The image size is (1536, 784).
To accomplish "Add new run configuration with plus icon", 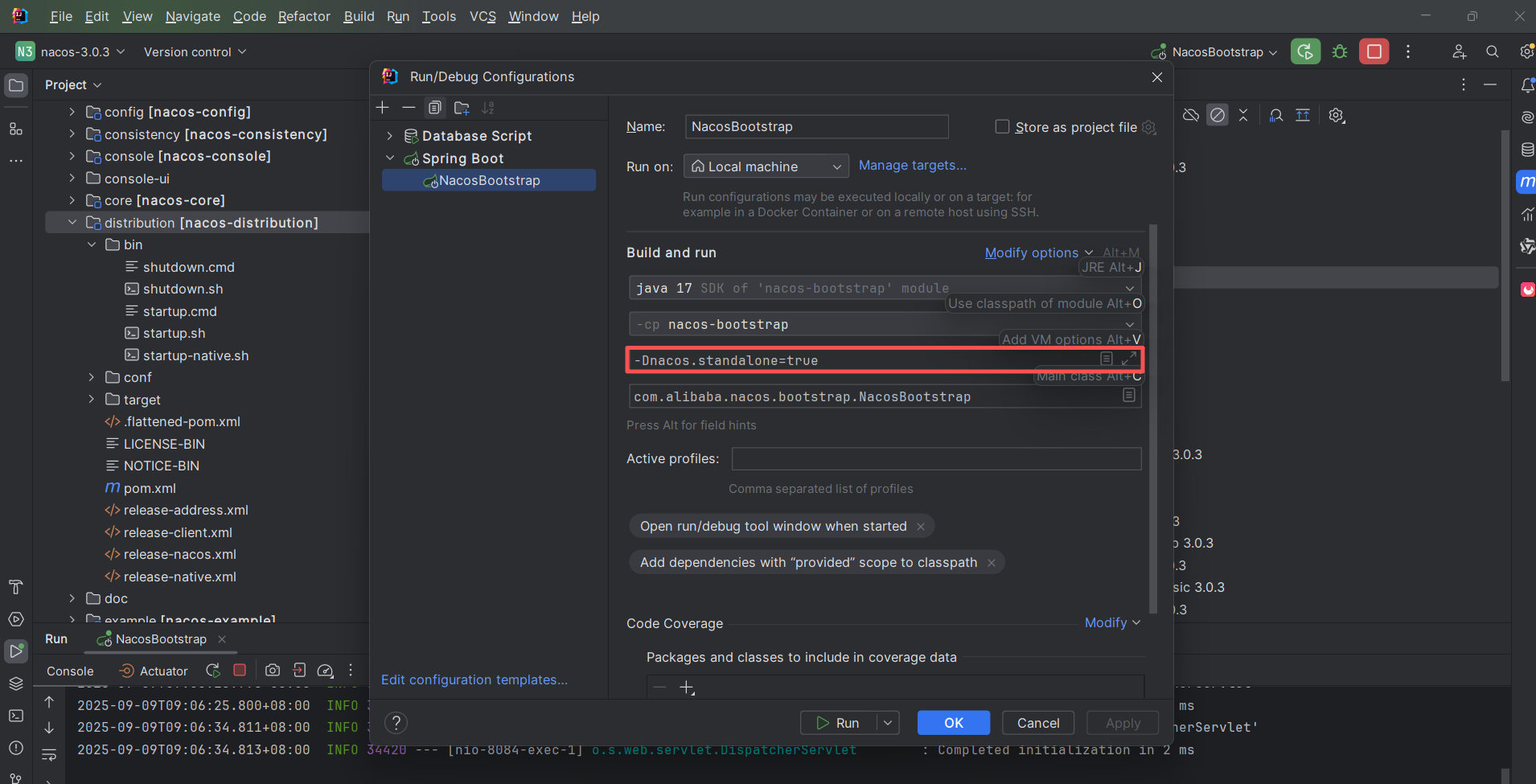I will pos(382,108).
